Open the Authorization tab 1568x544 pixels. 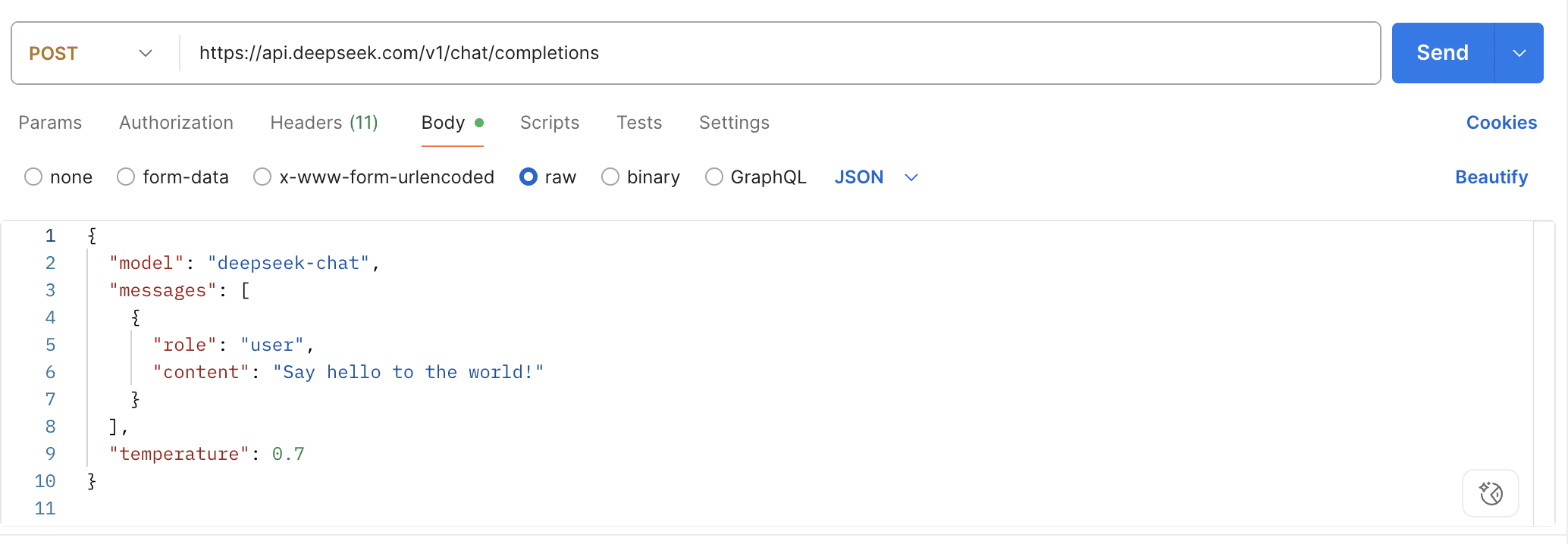tap(176, 123)
